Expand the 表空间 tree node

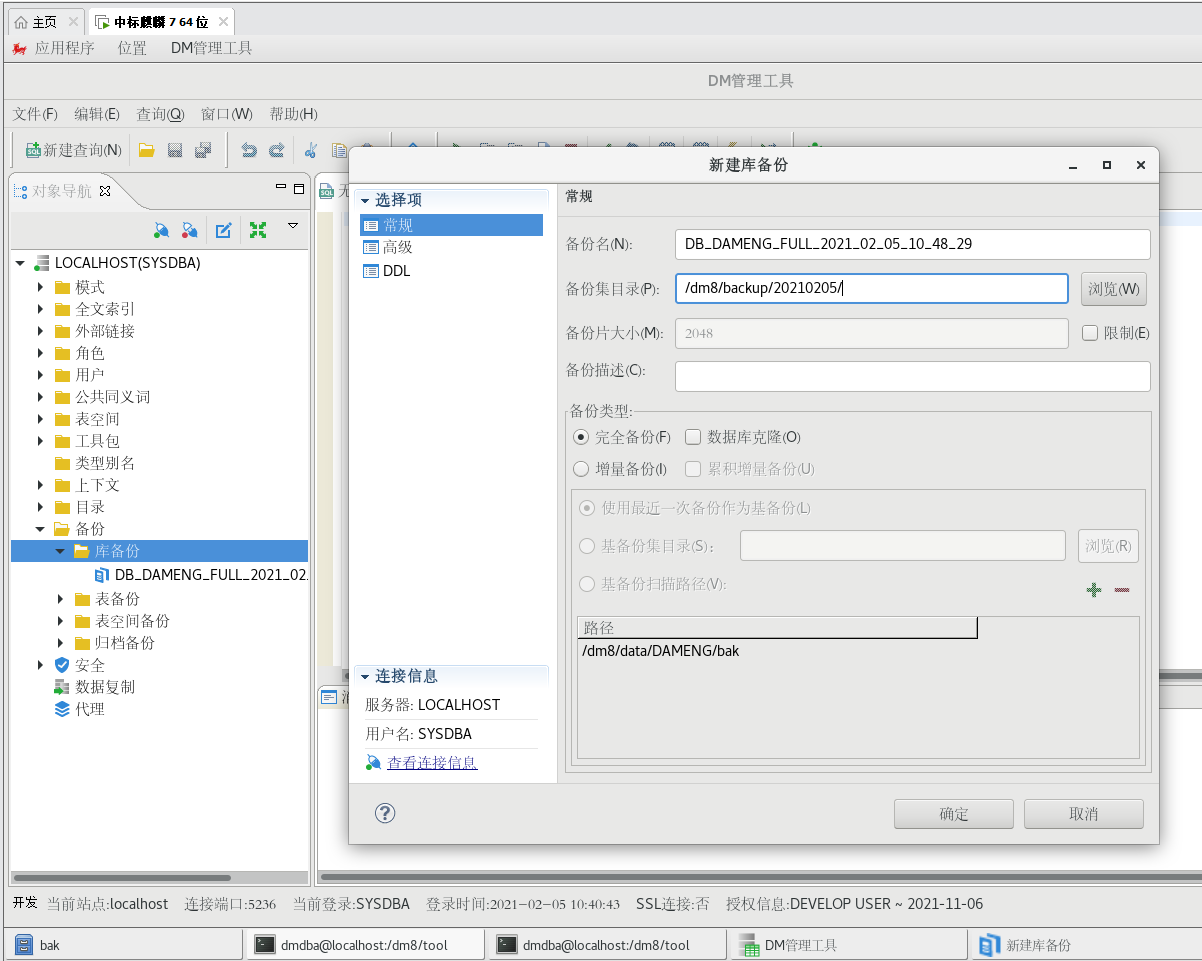[x=41, y=419]
